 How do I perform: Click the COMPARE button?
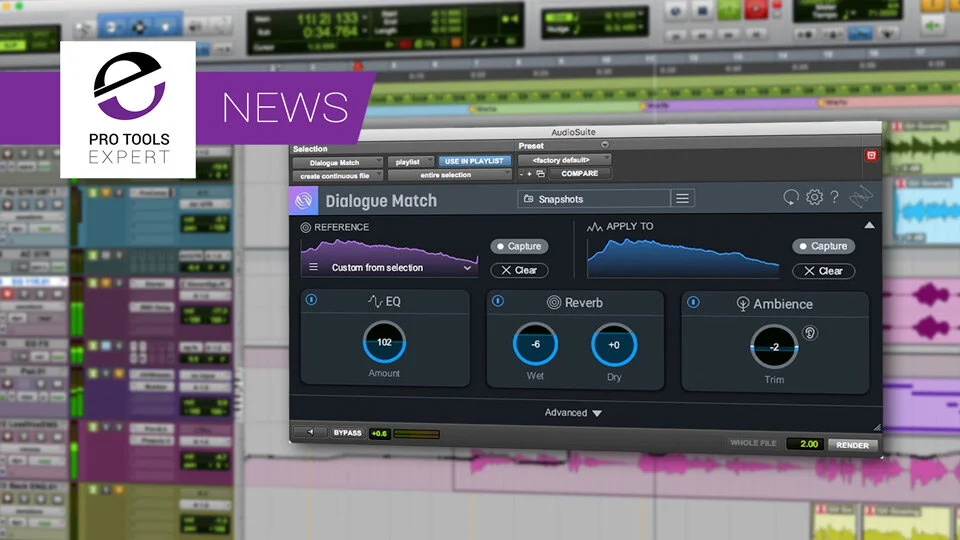580,173
